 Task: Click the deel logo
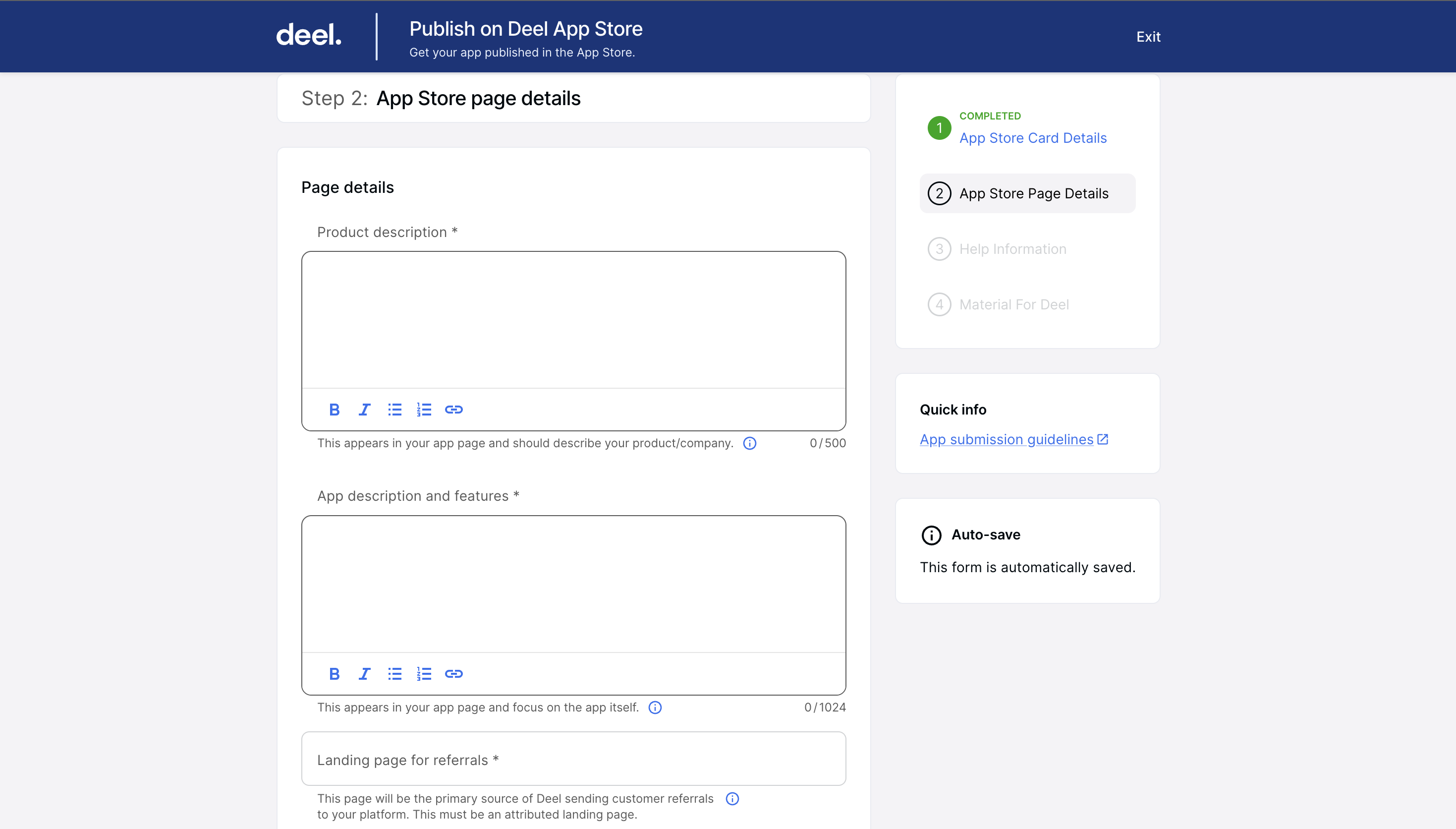tap(308, 35)
